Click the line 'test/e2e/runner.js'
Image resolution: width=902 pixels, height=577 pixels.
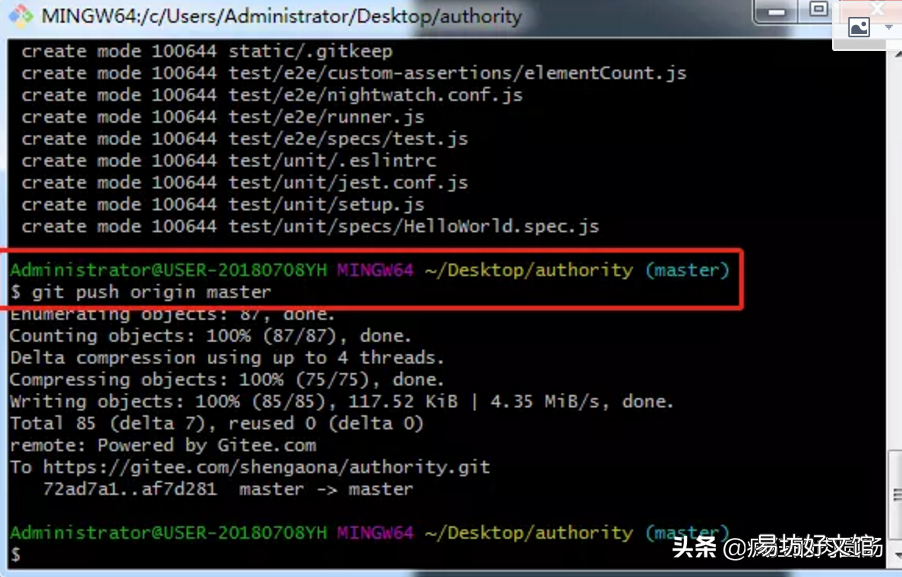pos(223,117)
